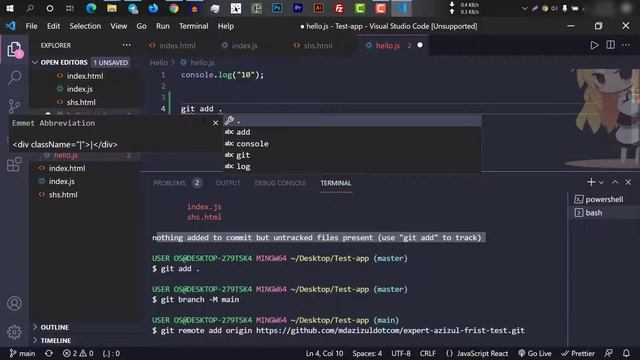Open index.js under Open Editors

click(80, 89)
